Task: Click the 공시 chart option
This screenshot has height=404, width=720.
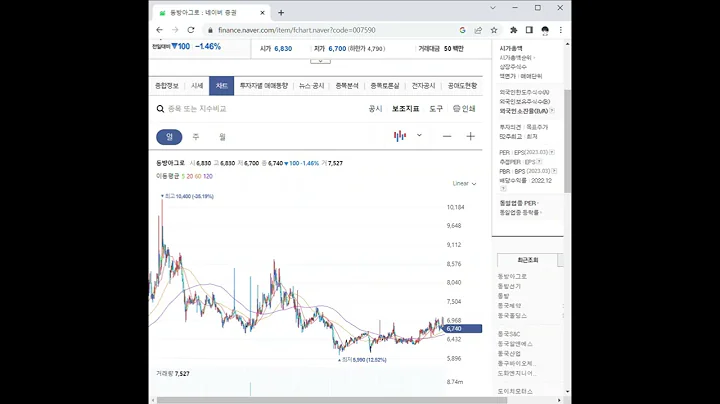Action: 375,109
